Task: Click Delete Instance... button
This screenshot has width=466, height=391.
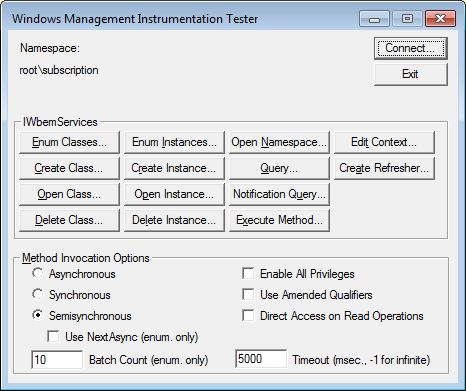Action: (174, 220)
